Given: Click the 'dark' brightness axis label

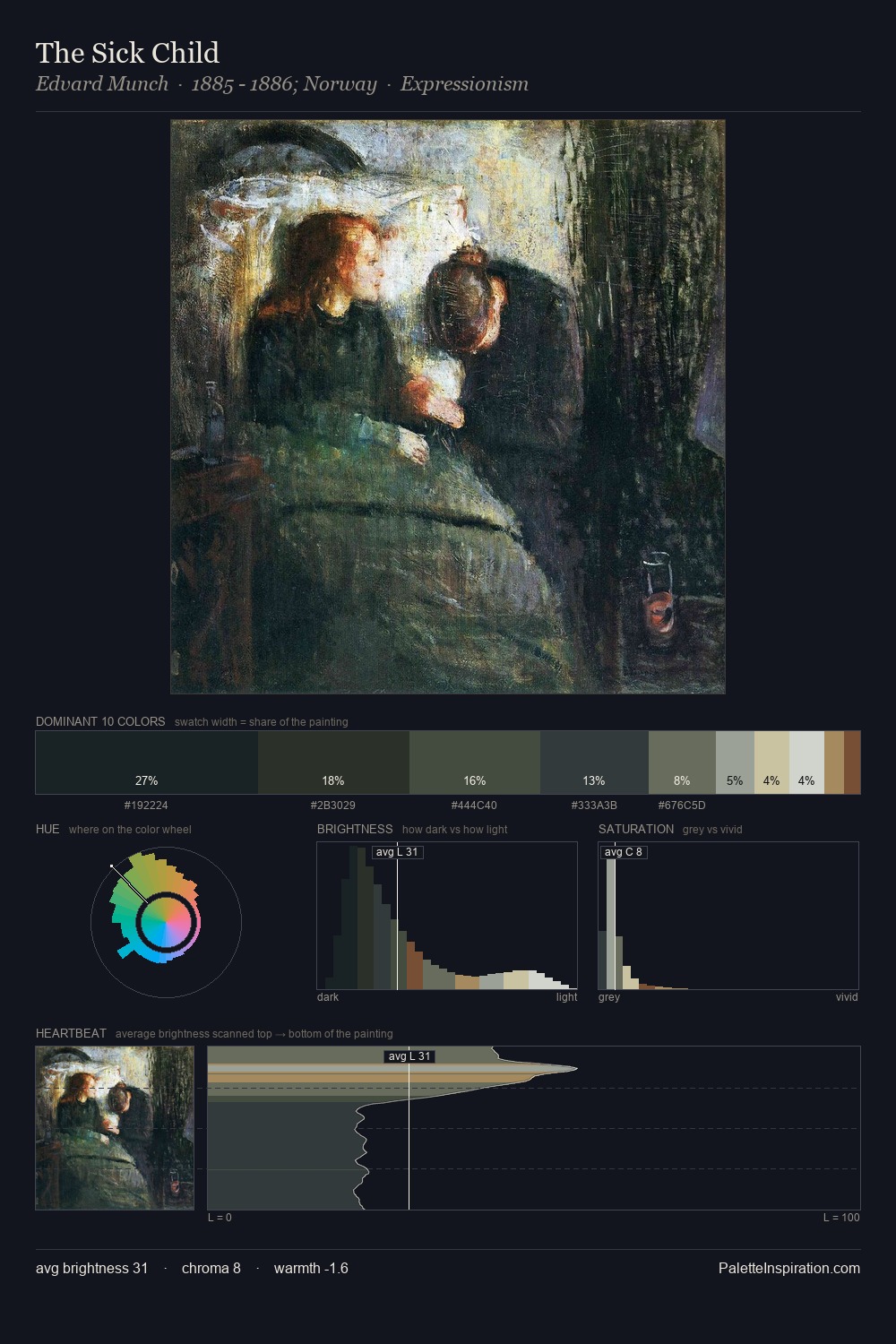Looking at the screenshot, I should tap(328, 997).
